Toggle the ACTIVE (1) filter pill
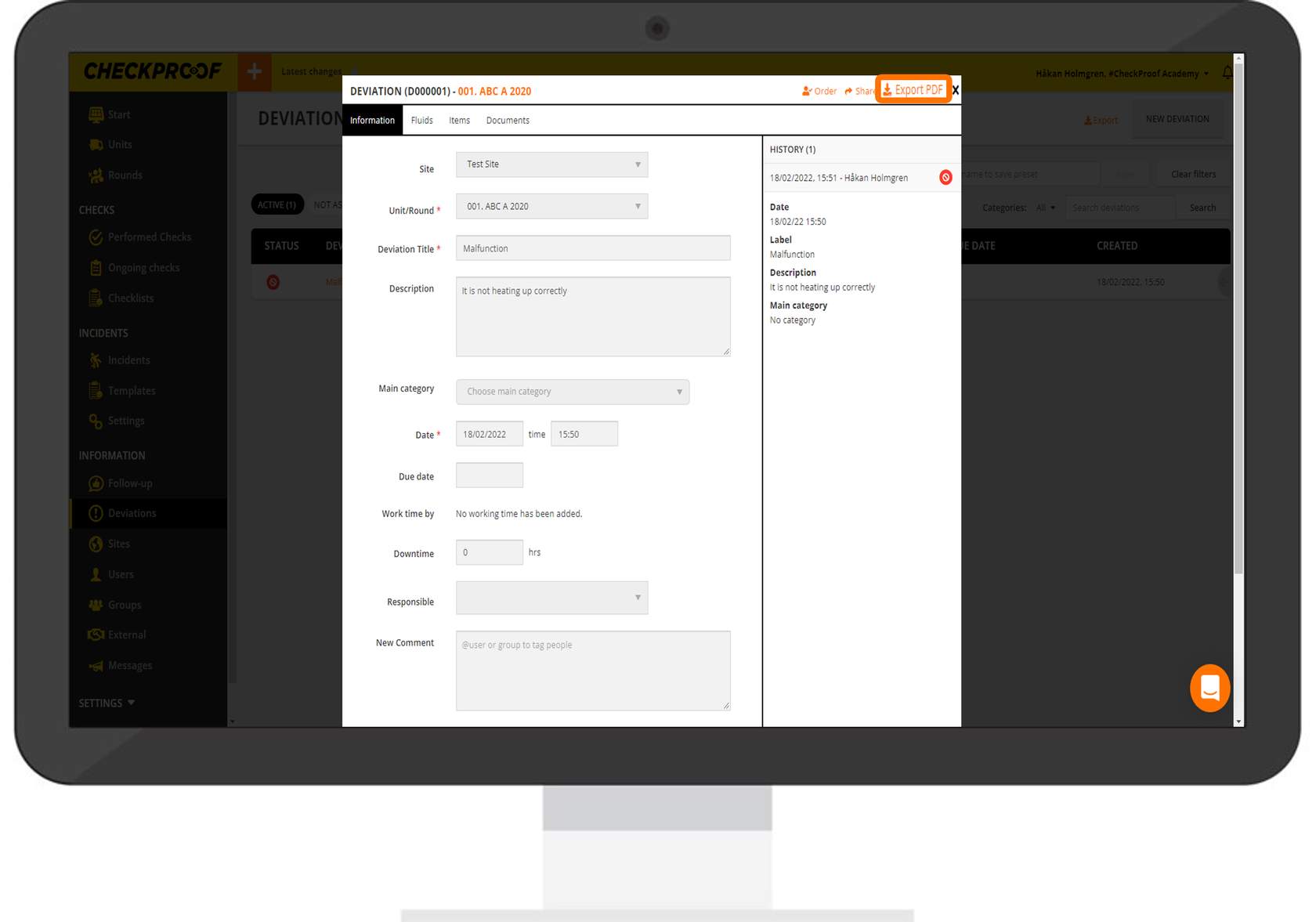Viewport: 1316px width, 922px height. tap(277, 205)
